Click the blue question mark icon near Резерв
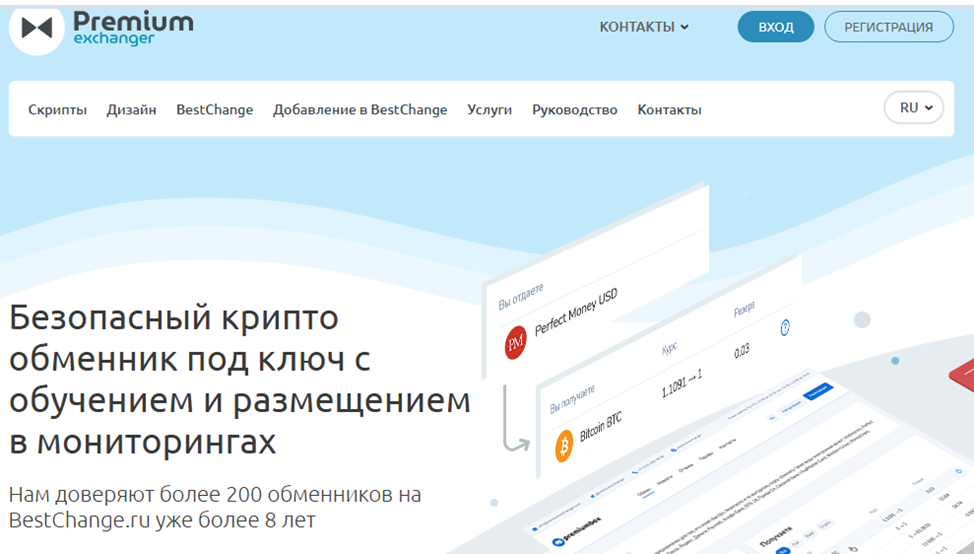 [785, 327]
